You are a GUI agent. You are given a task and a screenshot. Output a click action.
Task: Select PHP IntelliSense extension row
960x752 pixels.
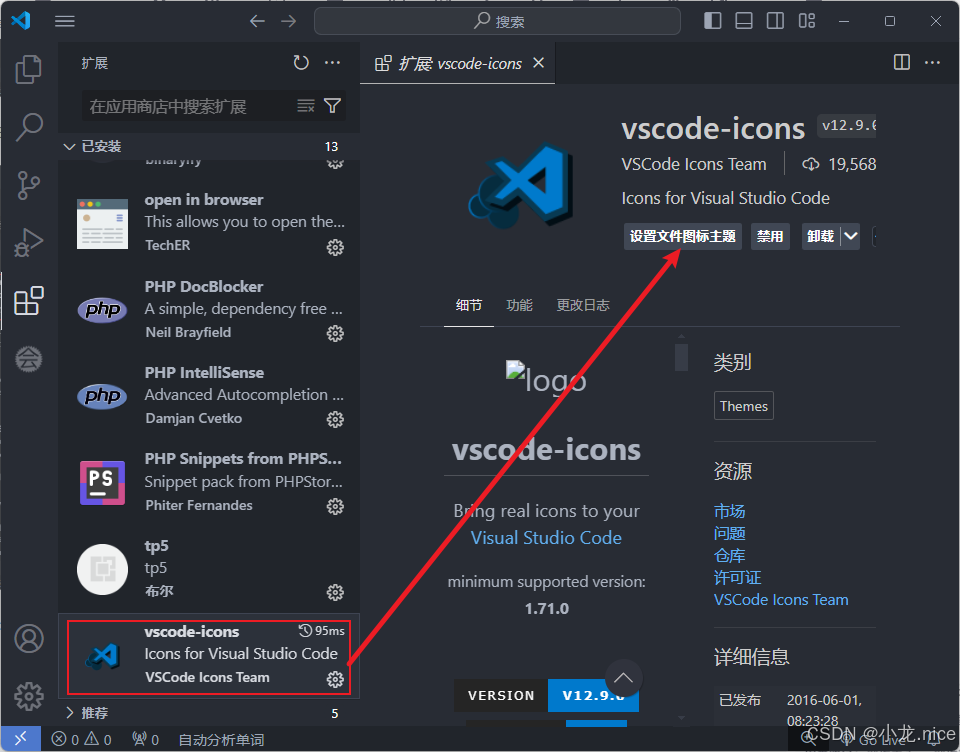209,396
